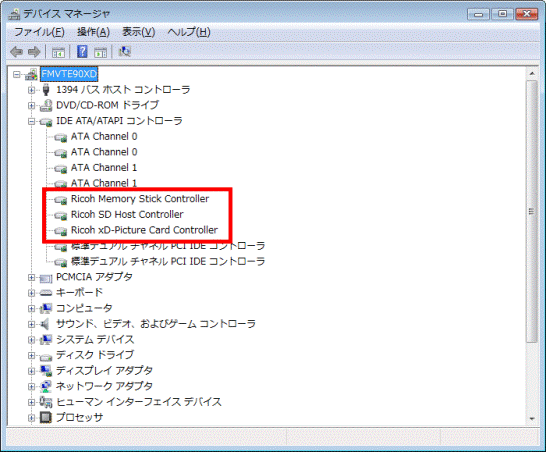Open the 表示(V) menu
546x452 pixels.
point(138,32)
